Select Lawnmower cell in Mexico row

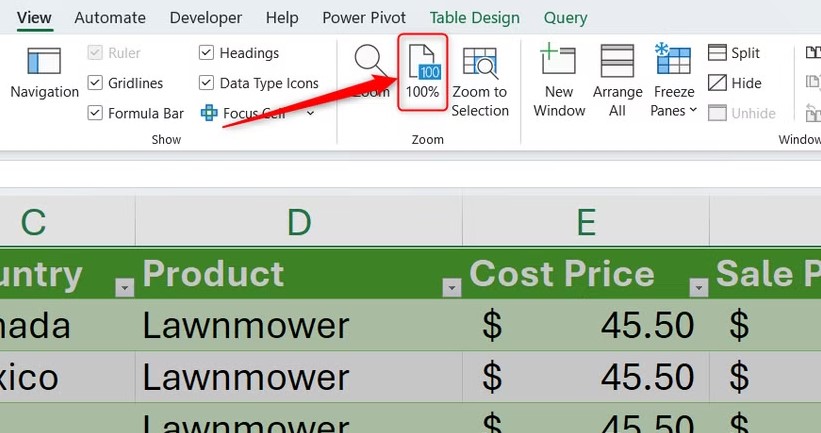pyautogui.click(x=299, y=376)
